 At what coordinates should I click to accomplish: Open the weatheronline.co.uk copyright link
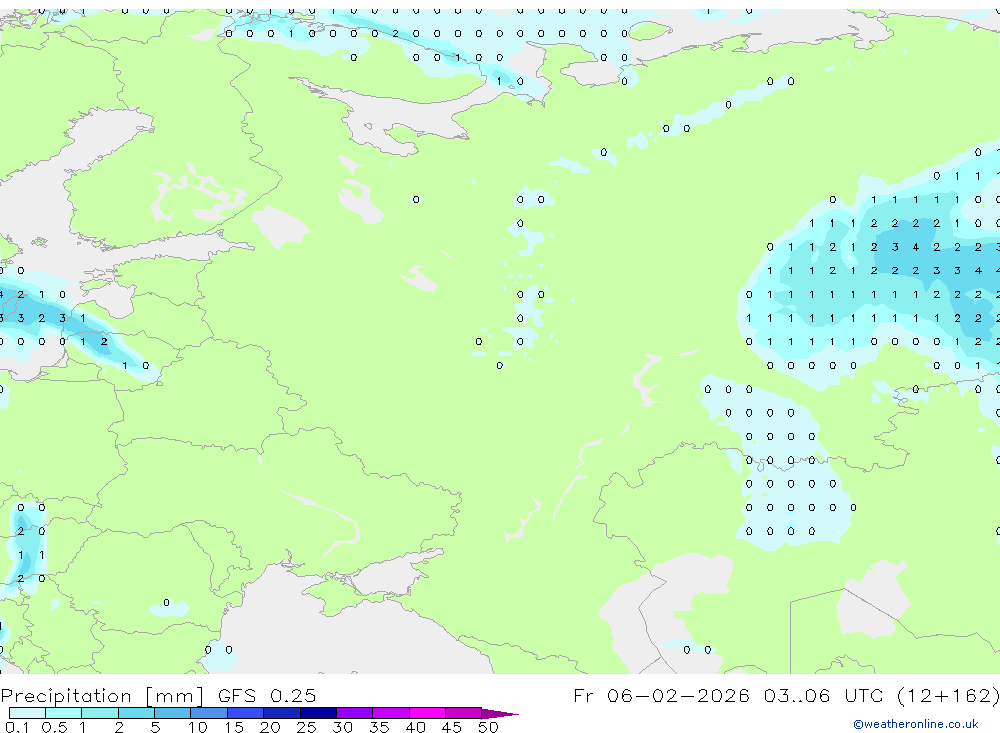pos(915,724)
